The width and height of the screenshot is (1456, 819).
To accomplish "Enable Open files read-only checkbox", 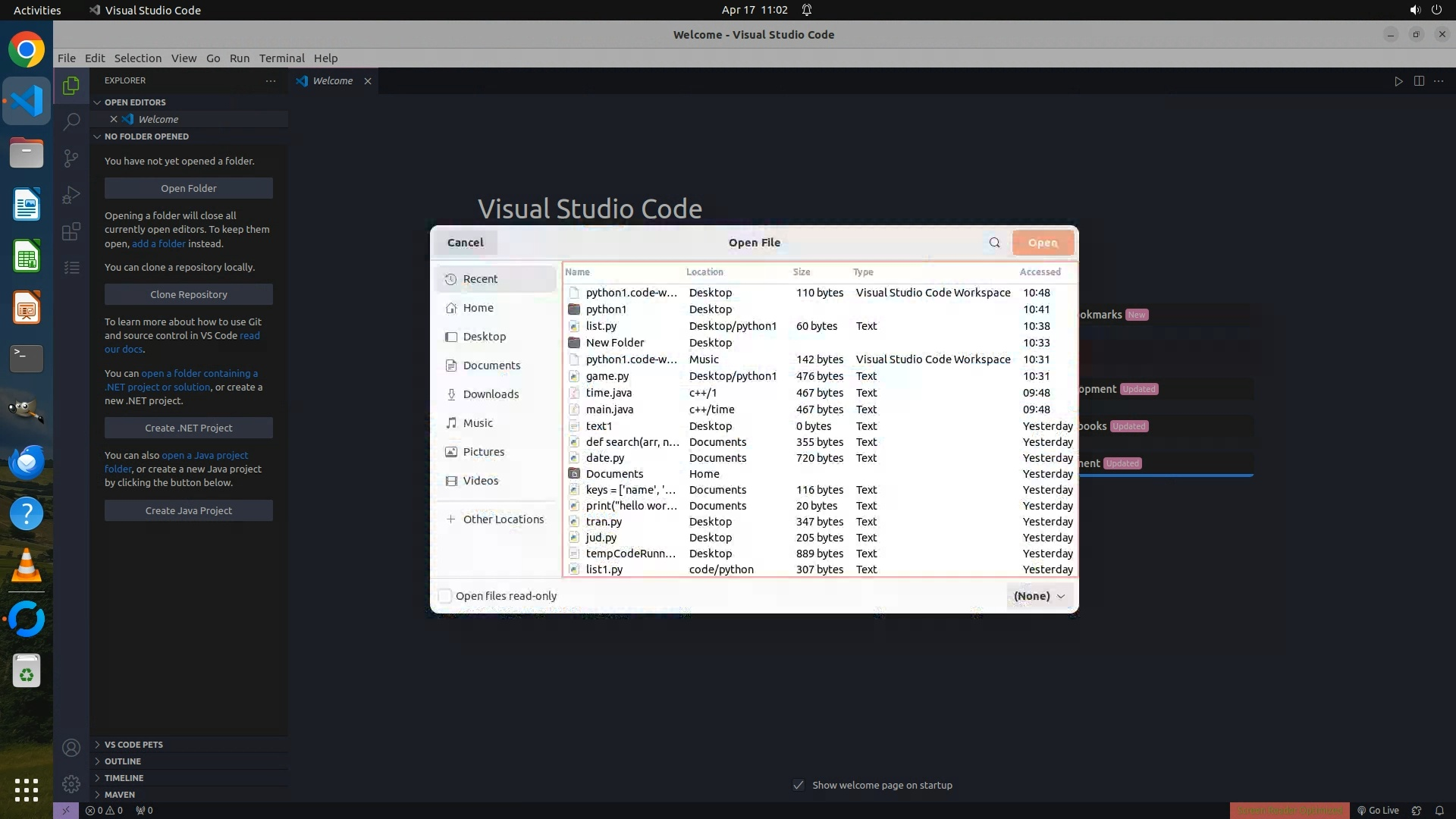I will tap(445, 596).
